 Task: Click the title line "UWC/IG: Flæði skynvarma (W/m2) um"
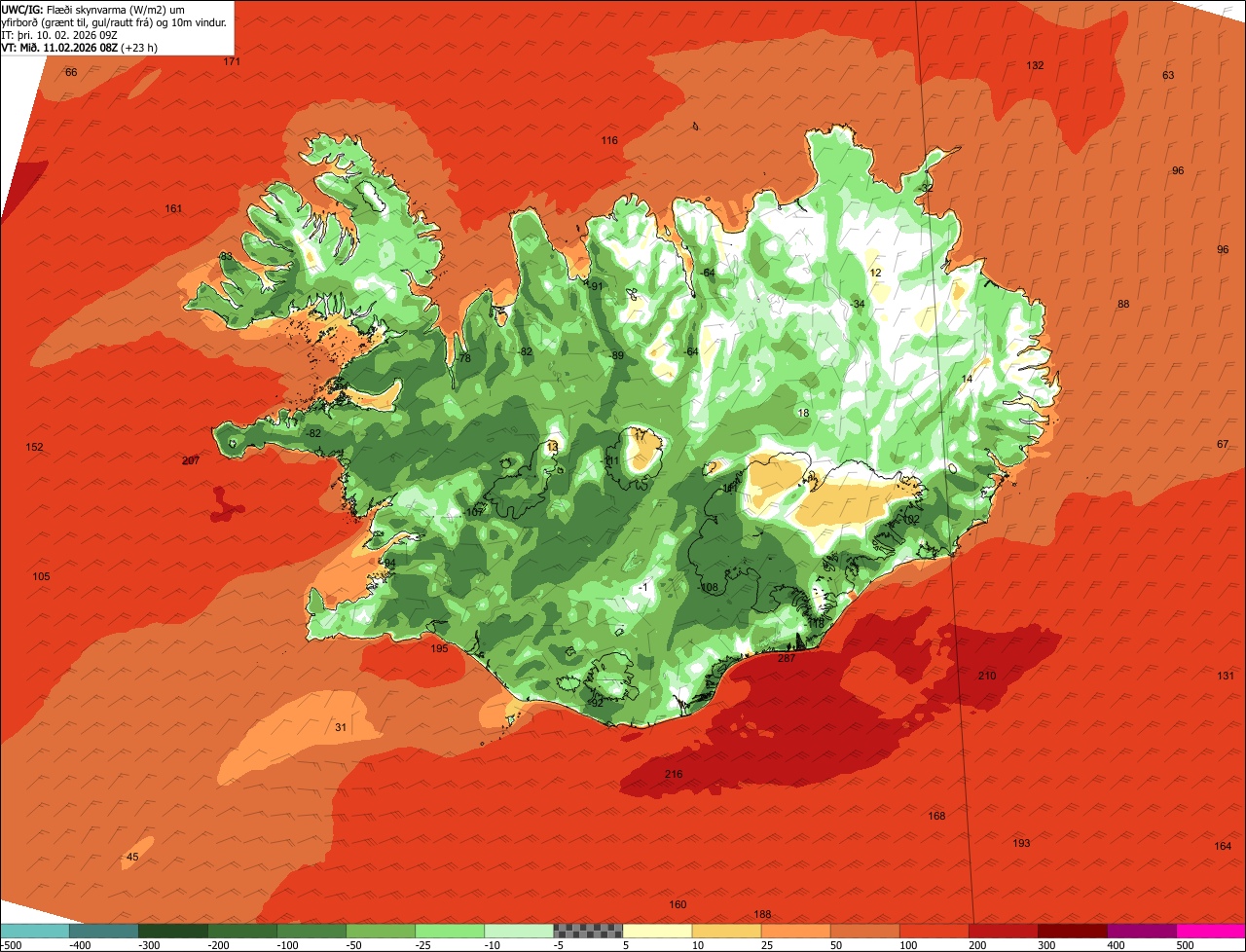pos(92,9)
